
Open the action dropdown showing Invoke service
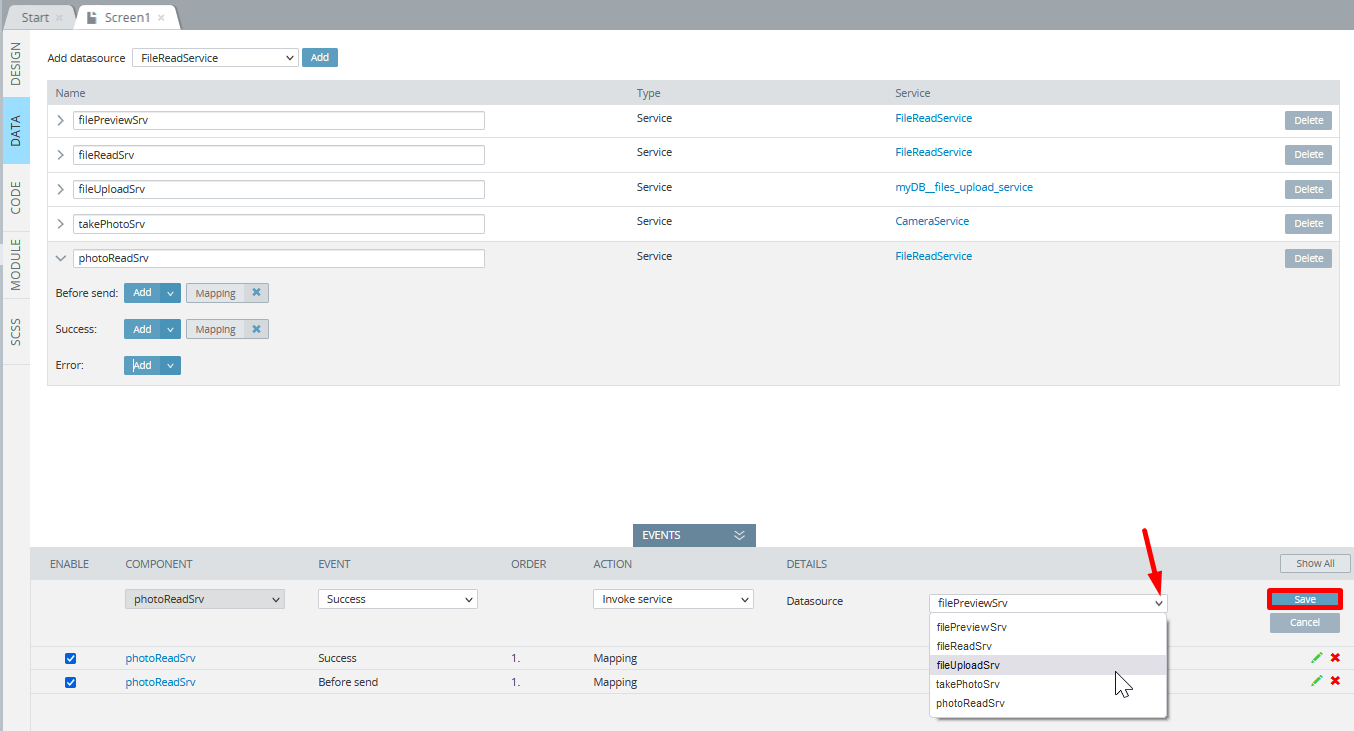pyautogui.click(x=673, y=599)
